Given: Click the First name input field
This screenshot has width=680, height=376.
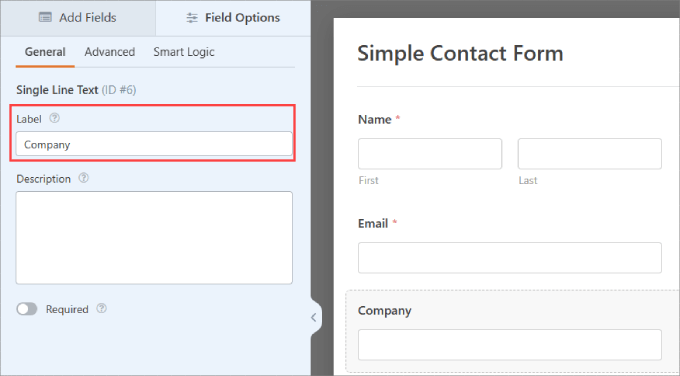Looking at the screenshot, I should (x=430, y=154).
